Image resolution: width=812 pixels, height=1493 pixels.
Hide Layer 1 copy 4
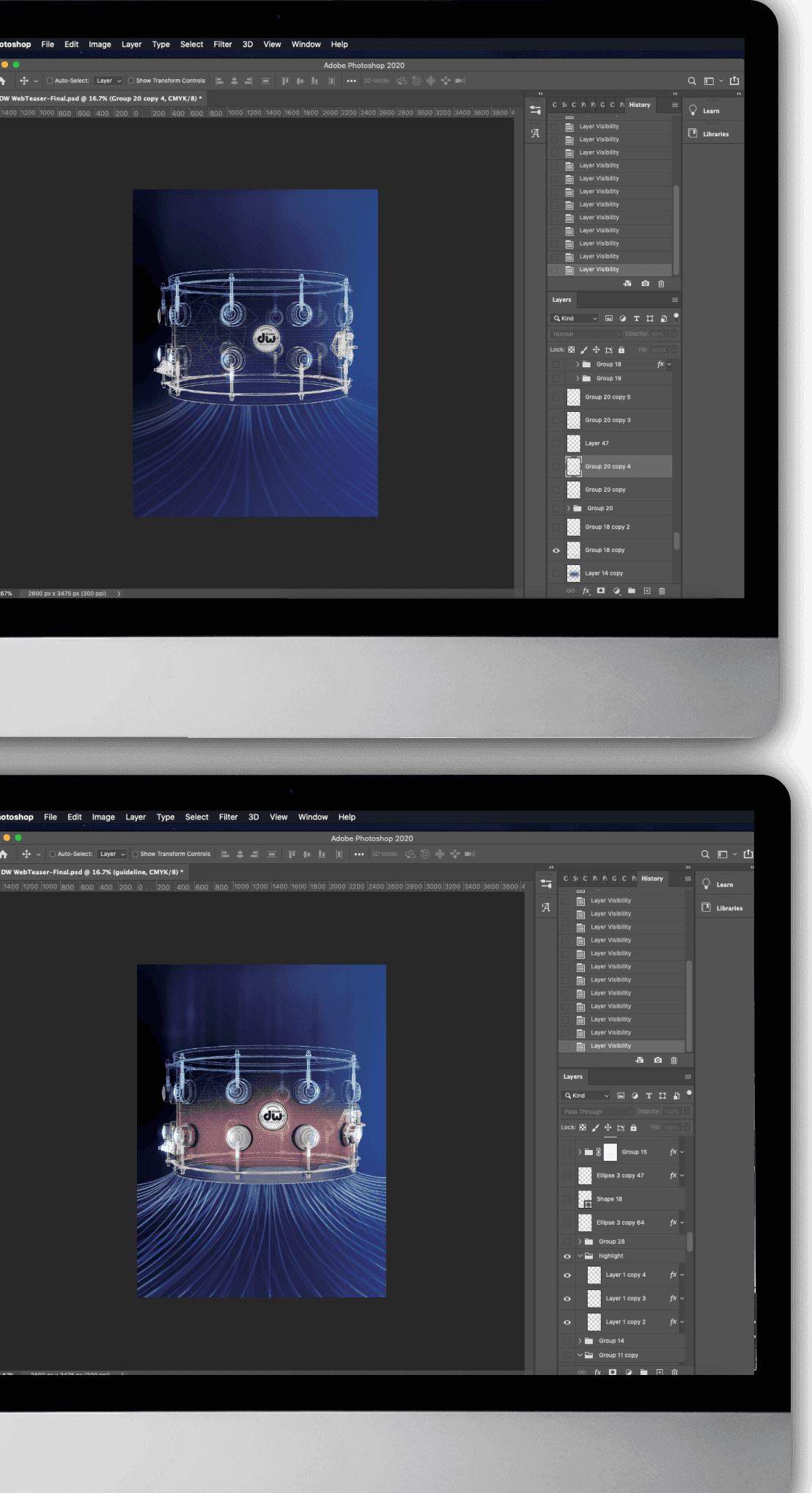click(566, 1275)
